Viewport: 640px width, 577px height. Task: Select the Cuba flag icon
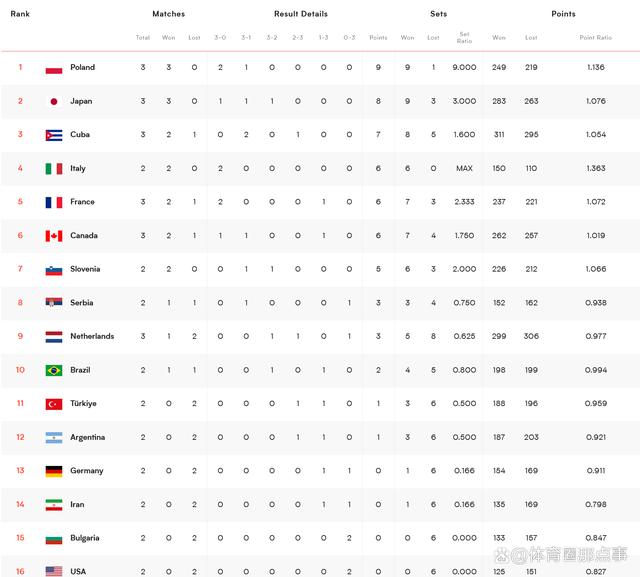click(54, 135)
